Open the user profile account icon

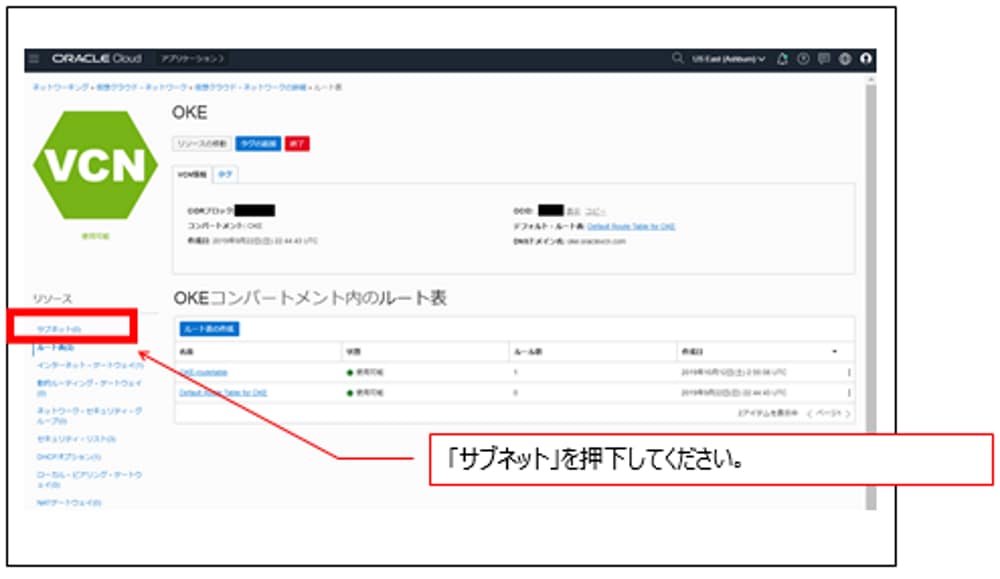pyautogui.click(x=865, y=60)
